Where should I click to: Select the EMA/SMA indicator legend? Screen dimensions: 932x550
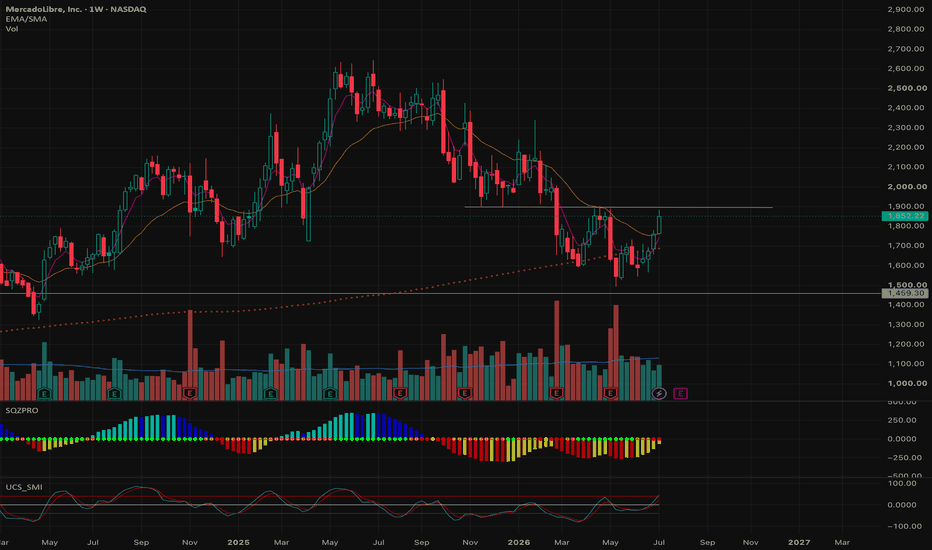coord(26,19)
